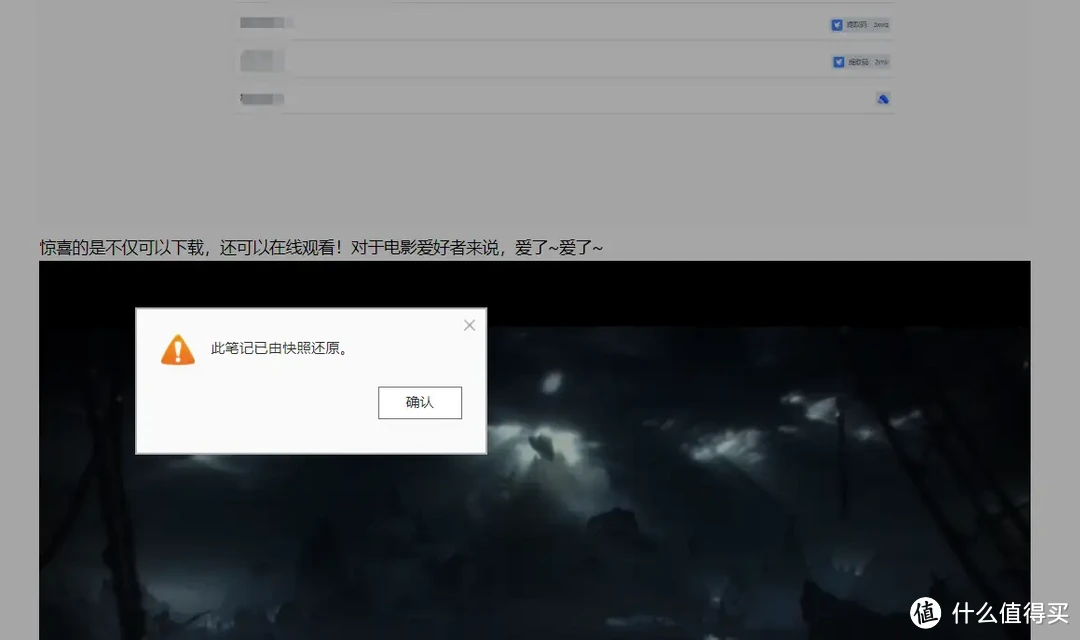
Task: Click the Thunder download icon on second row
Action: (838, 61)
